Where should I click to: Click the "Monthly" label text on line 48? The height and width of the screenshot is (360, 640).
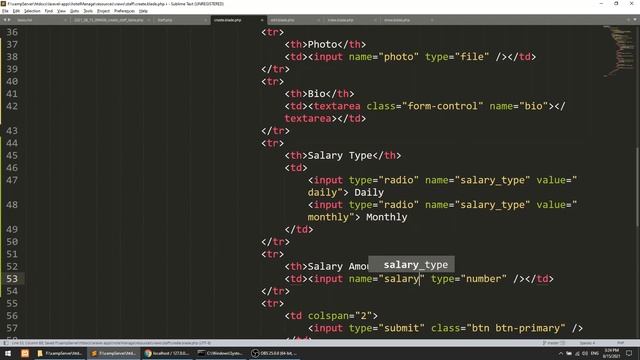387,217
